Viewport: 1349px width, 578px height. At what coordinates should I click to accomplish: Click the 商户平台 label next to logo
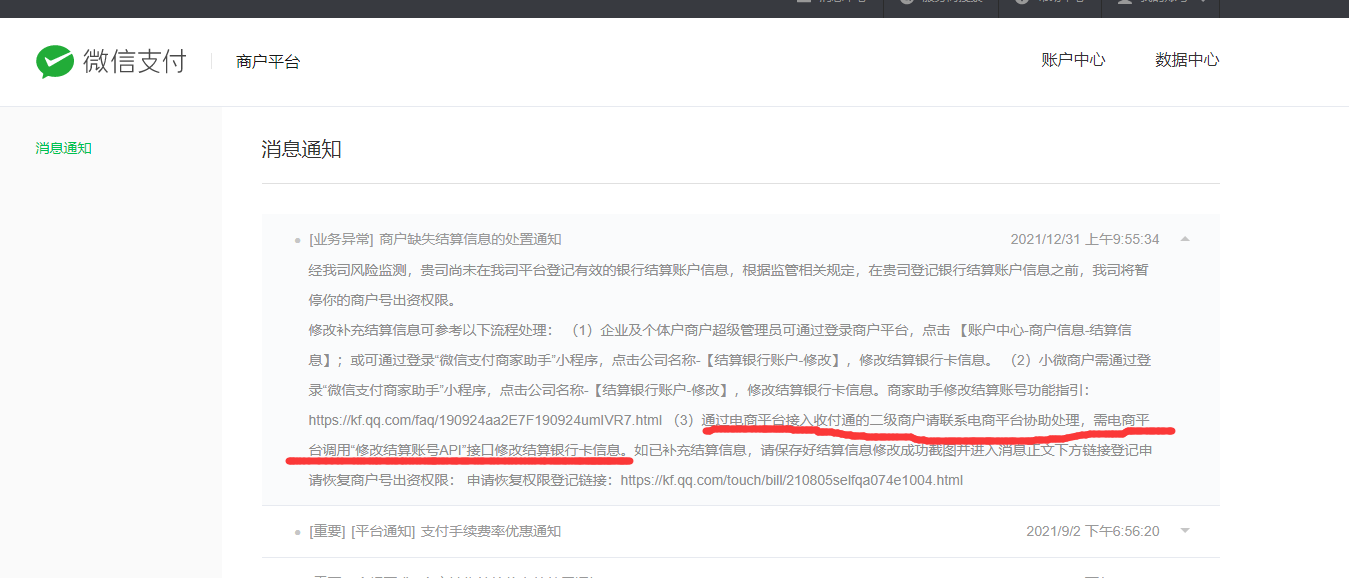pos(268,62)
